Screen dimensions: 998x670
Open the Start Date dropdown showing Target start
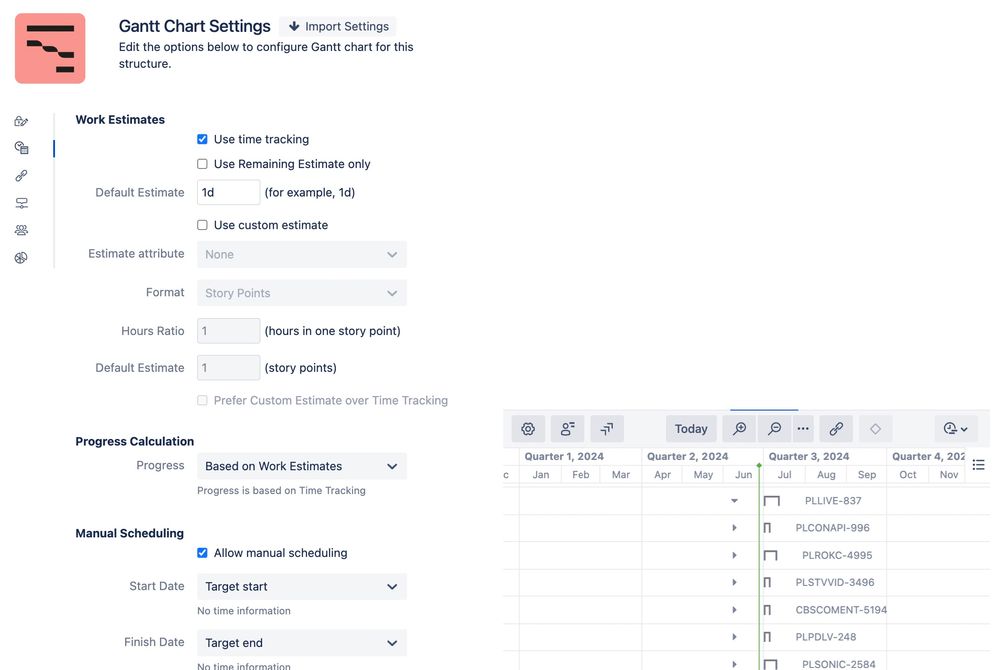tap(301, 586)
